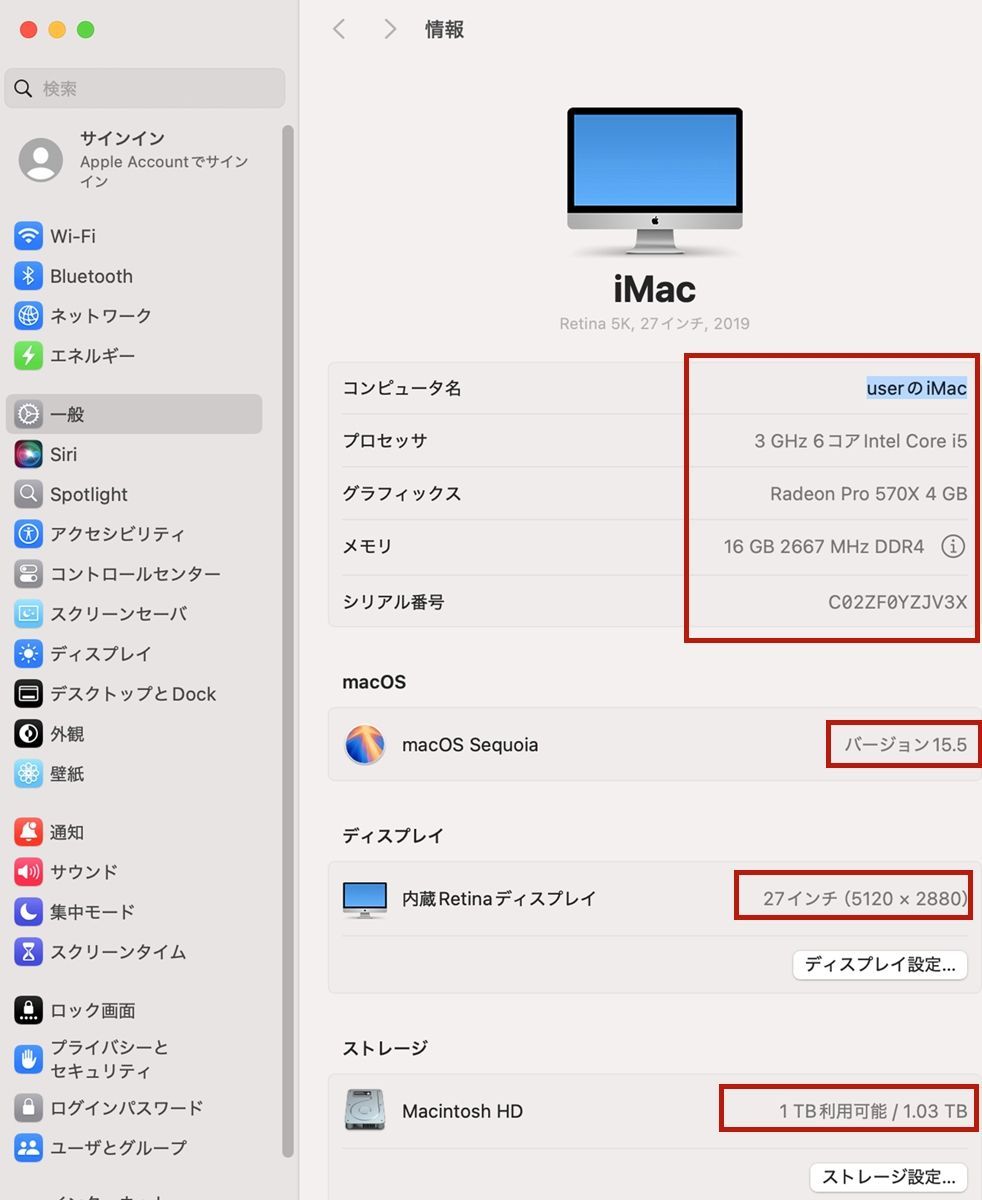Open the コントロールセンター icon
Viewport: 982px width, 1200px height.
[28, 574]
